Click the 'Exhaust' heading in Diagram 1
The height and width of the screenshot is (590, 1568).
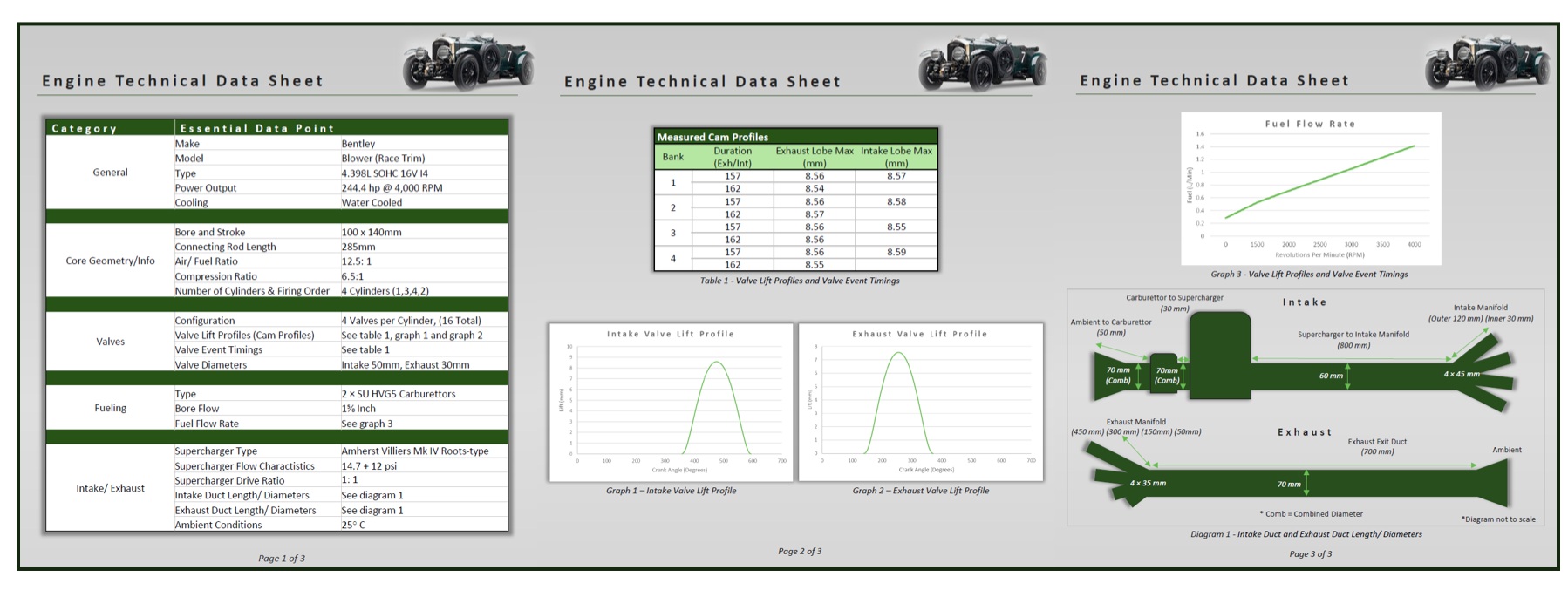click(x=1305, y=432)
